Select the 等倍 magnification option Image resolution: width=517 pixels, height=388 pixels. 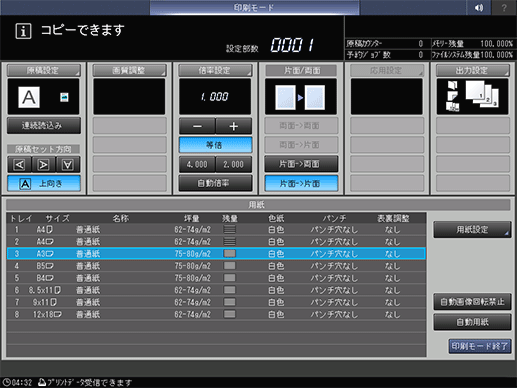215,145
